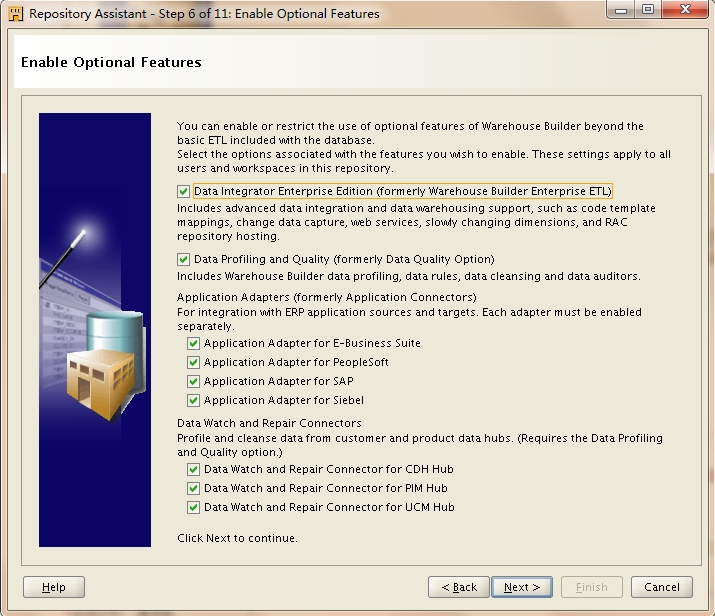Close the Repository Assistant window
This screenshot has width=715, height=616.
click(x=685, y=10)
